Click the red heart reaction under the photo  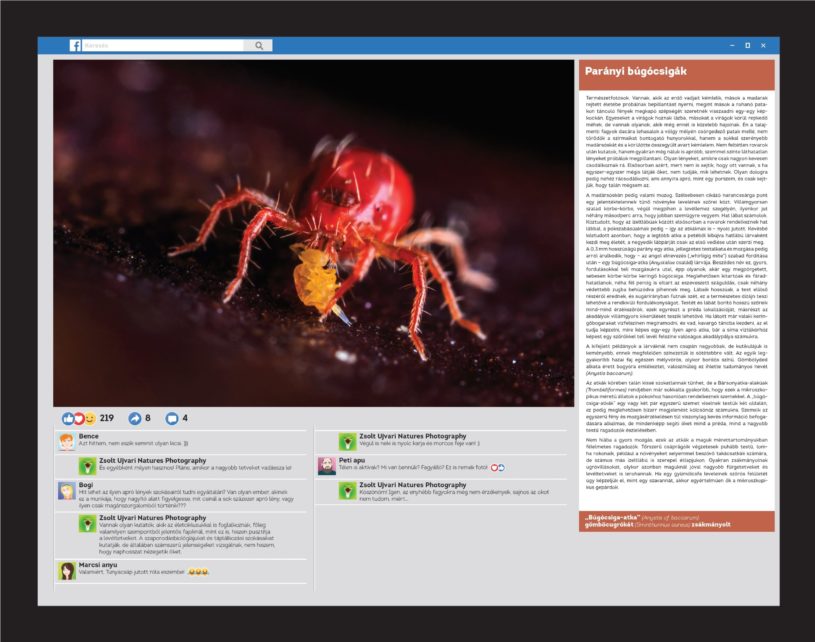click(79, 418)
